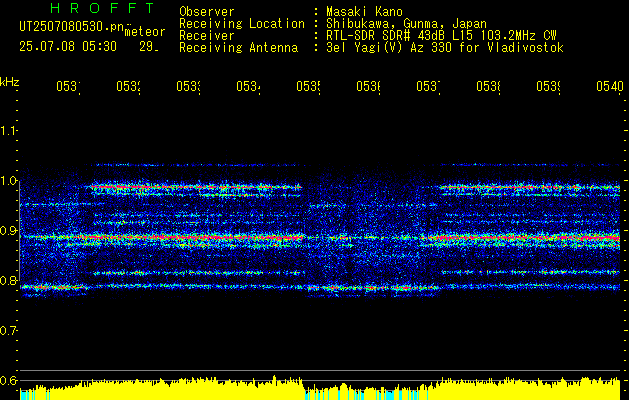
Task: Select the observer name Masaki Kano
Action: 364,12
